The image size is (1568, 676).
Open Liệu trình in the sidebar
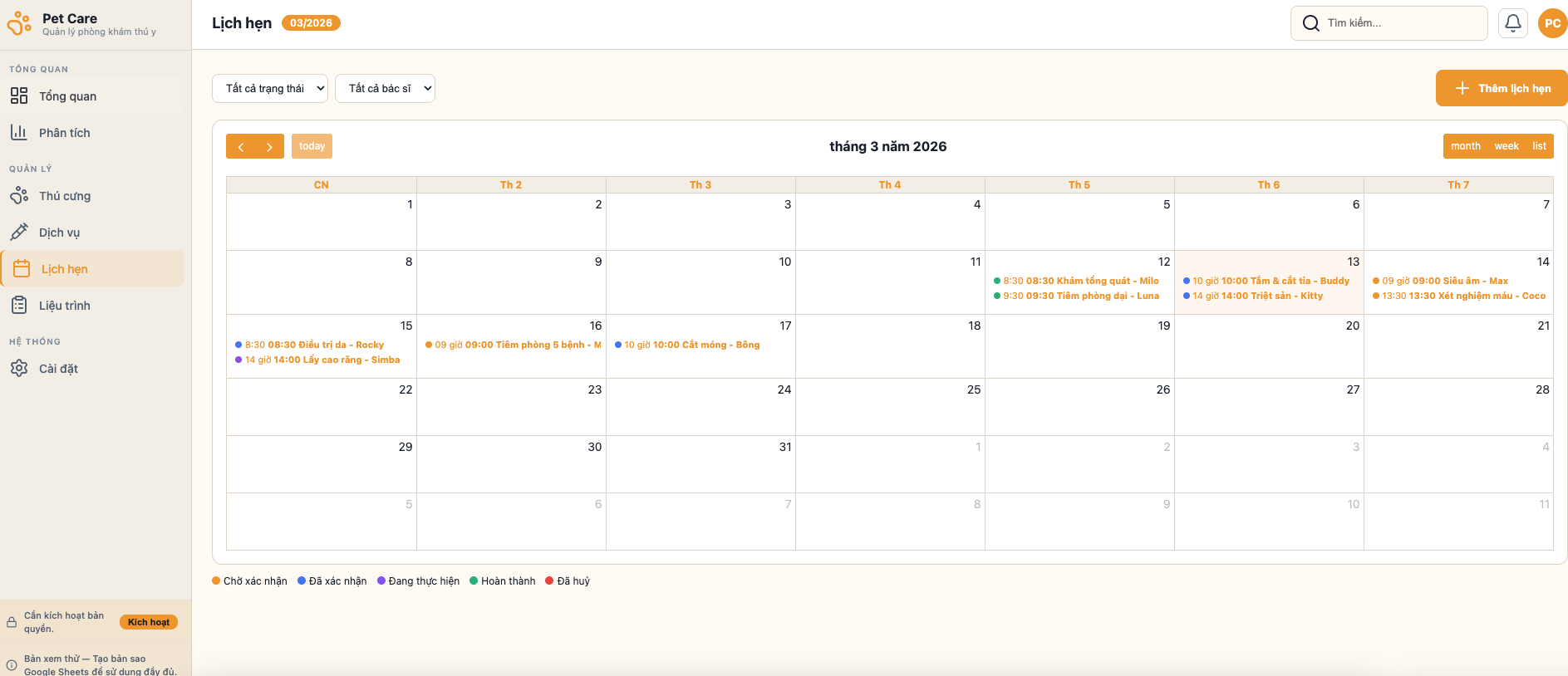pyautogui.click(x=65, y=306)
